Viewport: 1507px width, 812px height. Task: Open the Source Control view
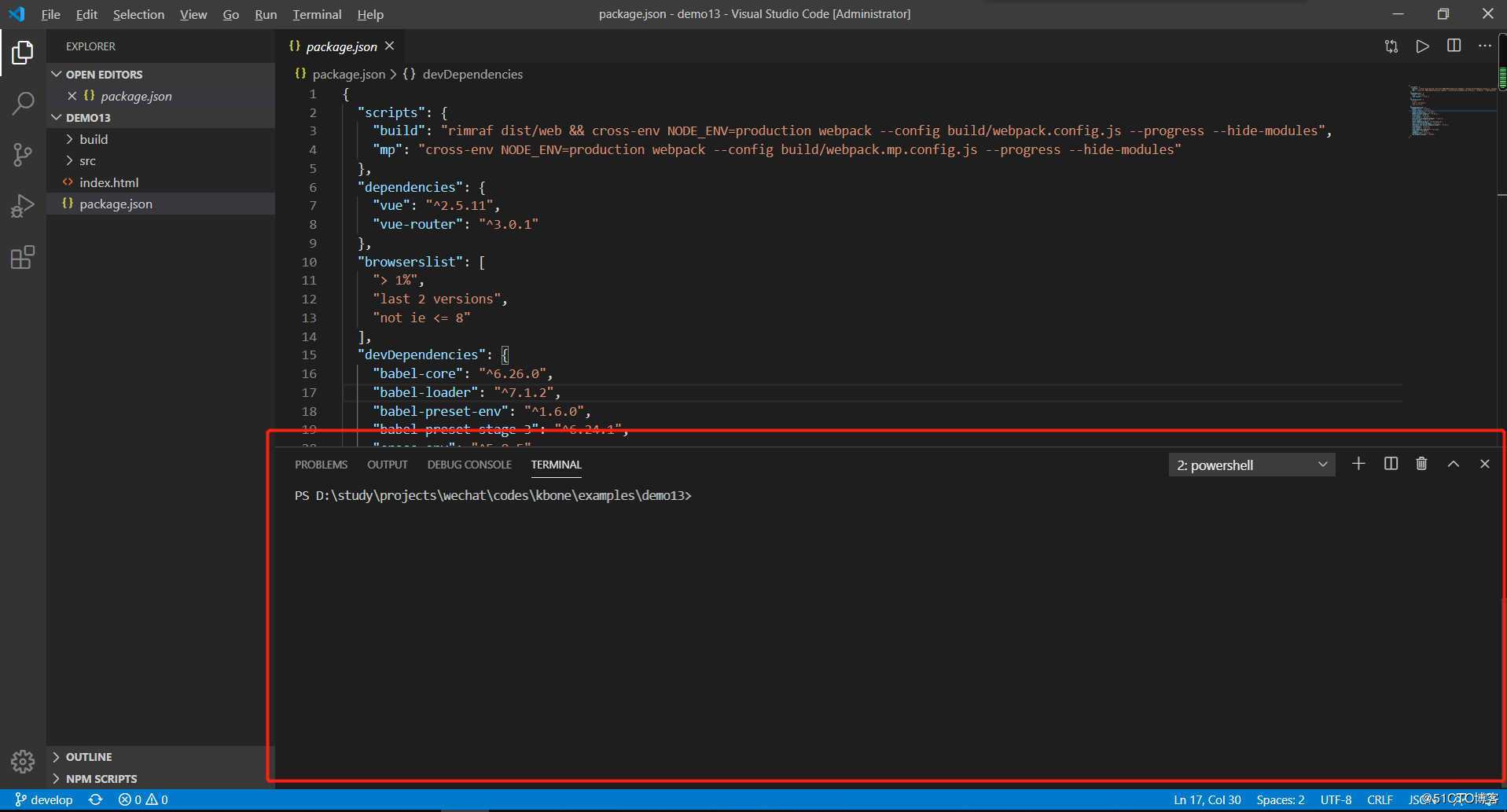coord(23,155)
